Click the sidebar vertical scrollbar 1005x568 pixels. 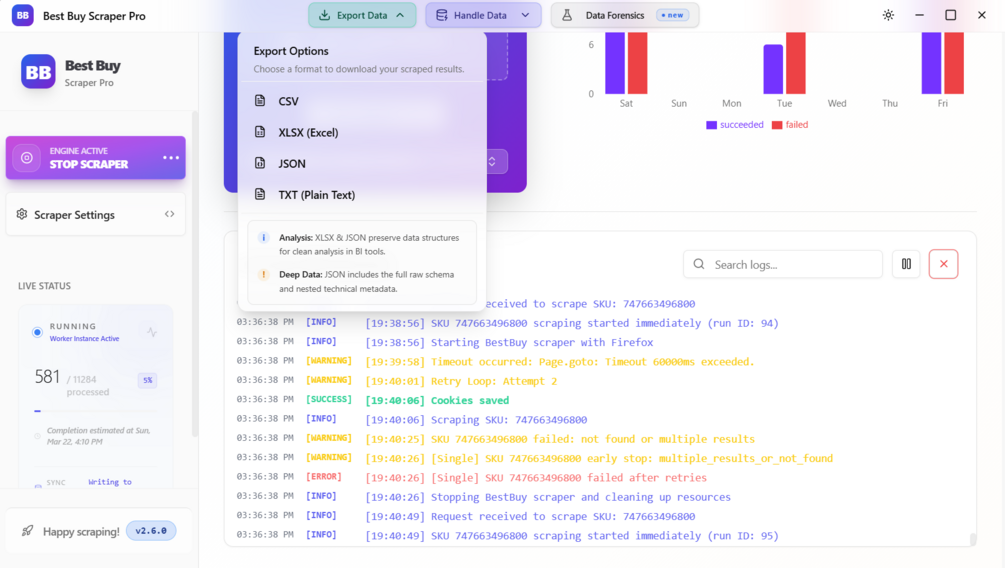pos(195,274)
